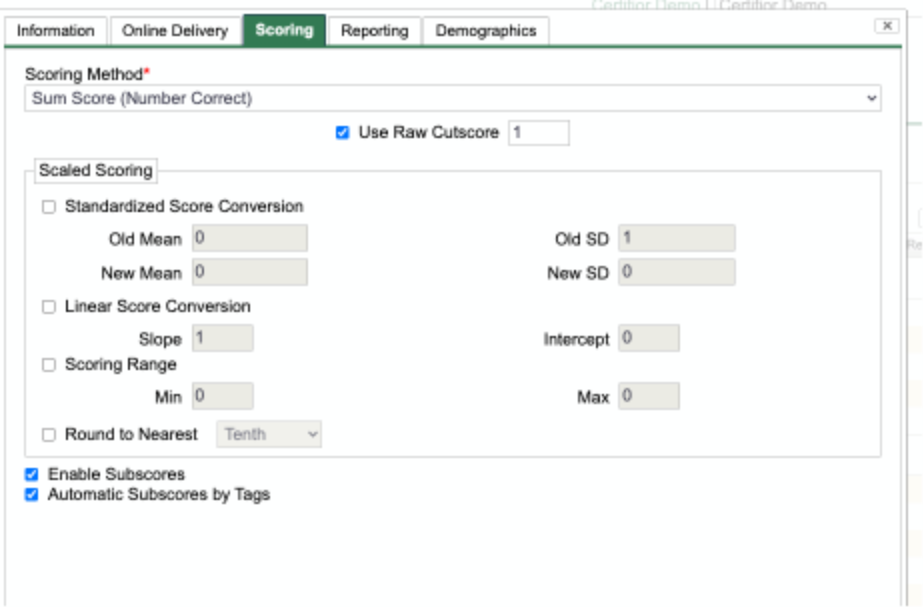Check the Round to Nearest checkbox
Viewport: 923px width, 607px height.
click(x=49, y=435)
